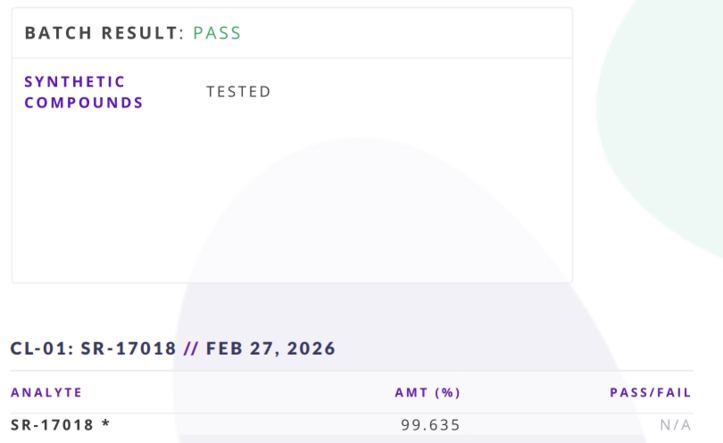Sort by the ANALYTE column header

(x=46, y=392)
